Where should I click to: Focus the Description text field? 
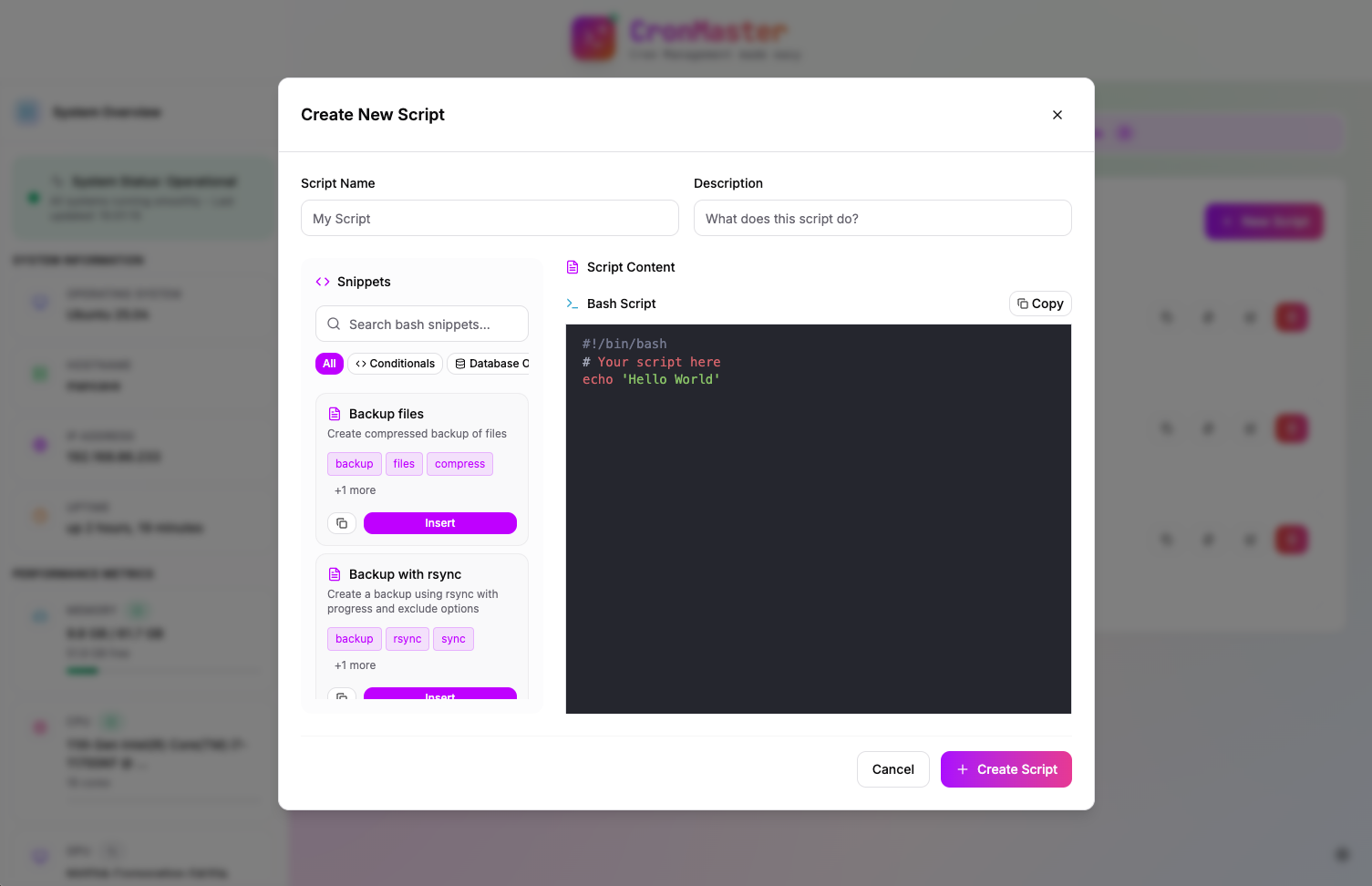coord(882,219)
